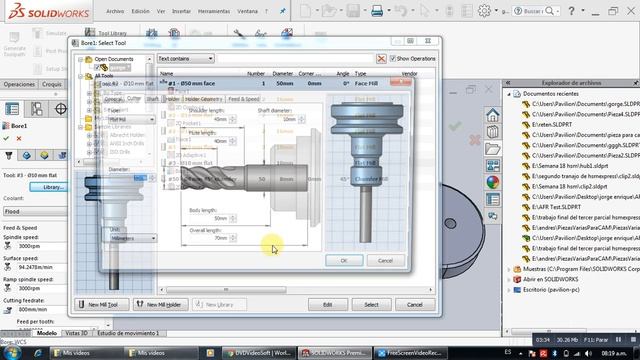Open the SolidWorks Resources home icon
The image size is (640, 360).
coord(493,116)
